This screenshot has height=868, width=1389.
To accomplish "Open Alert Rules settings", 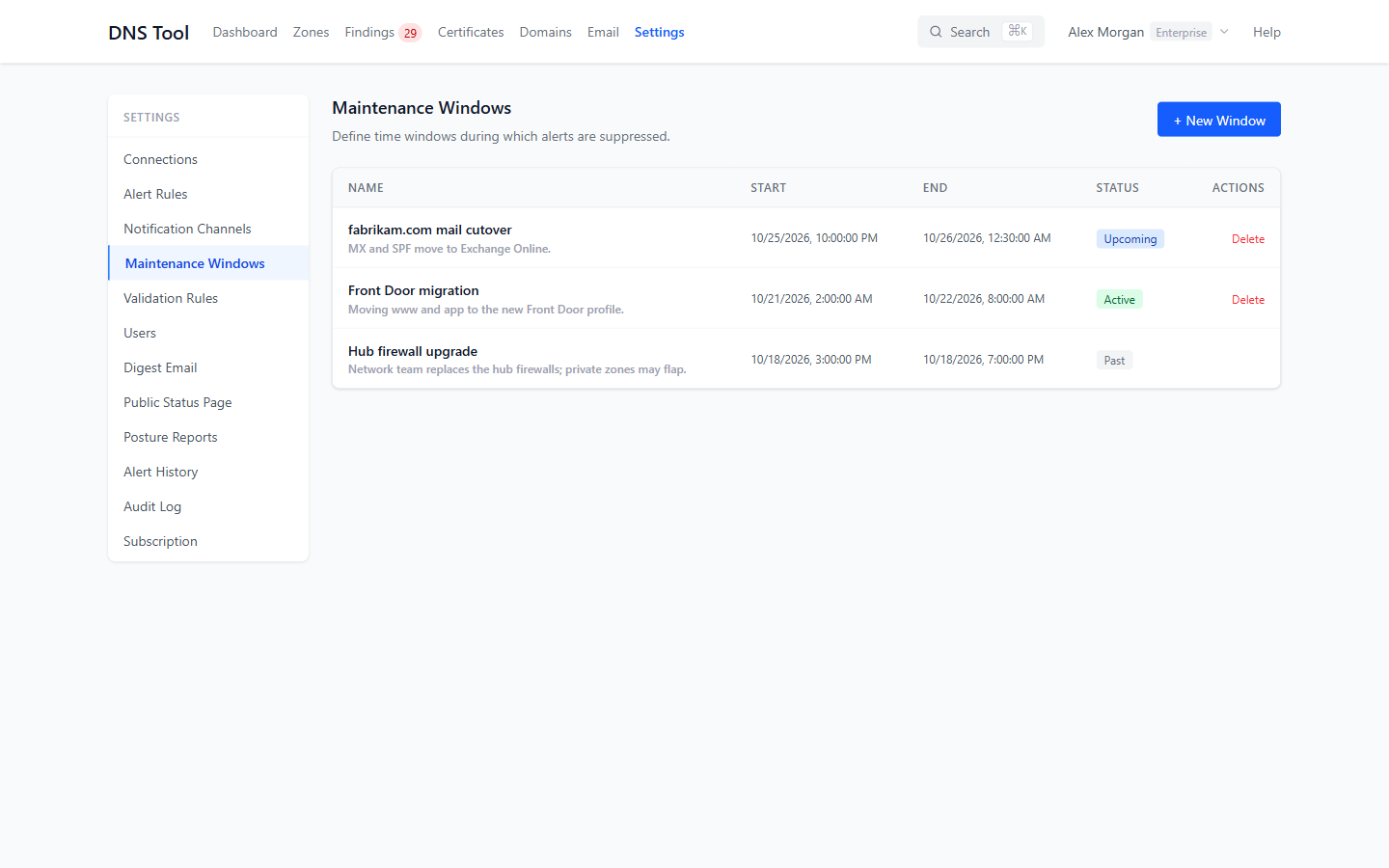I will point(208,194).
